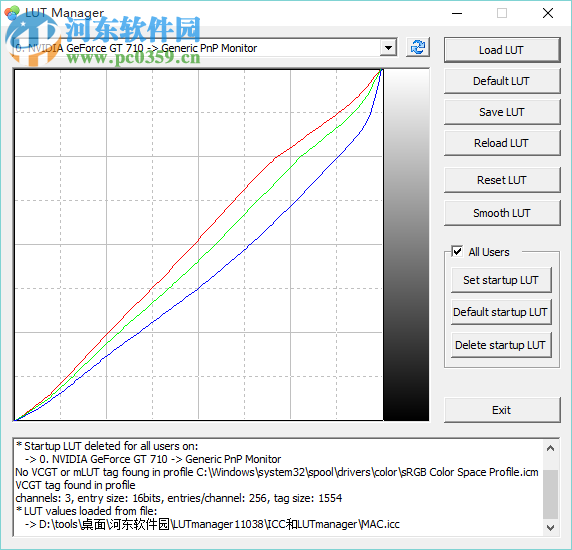Minimize the LUT Manager window
This screenshot has width=572, height=550.
(457, 13)
